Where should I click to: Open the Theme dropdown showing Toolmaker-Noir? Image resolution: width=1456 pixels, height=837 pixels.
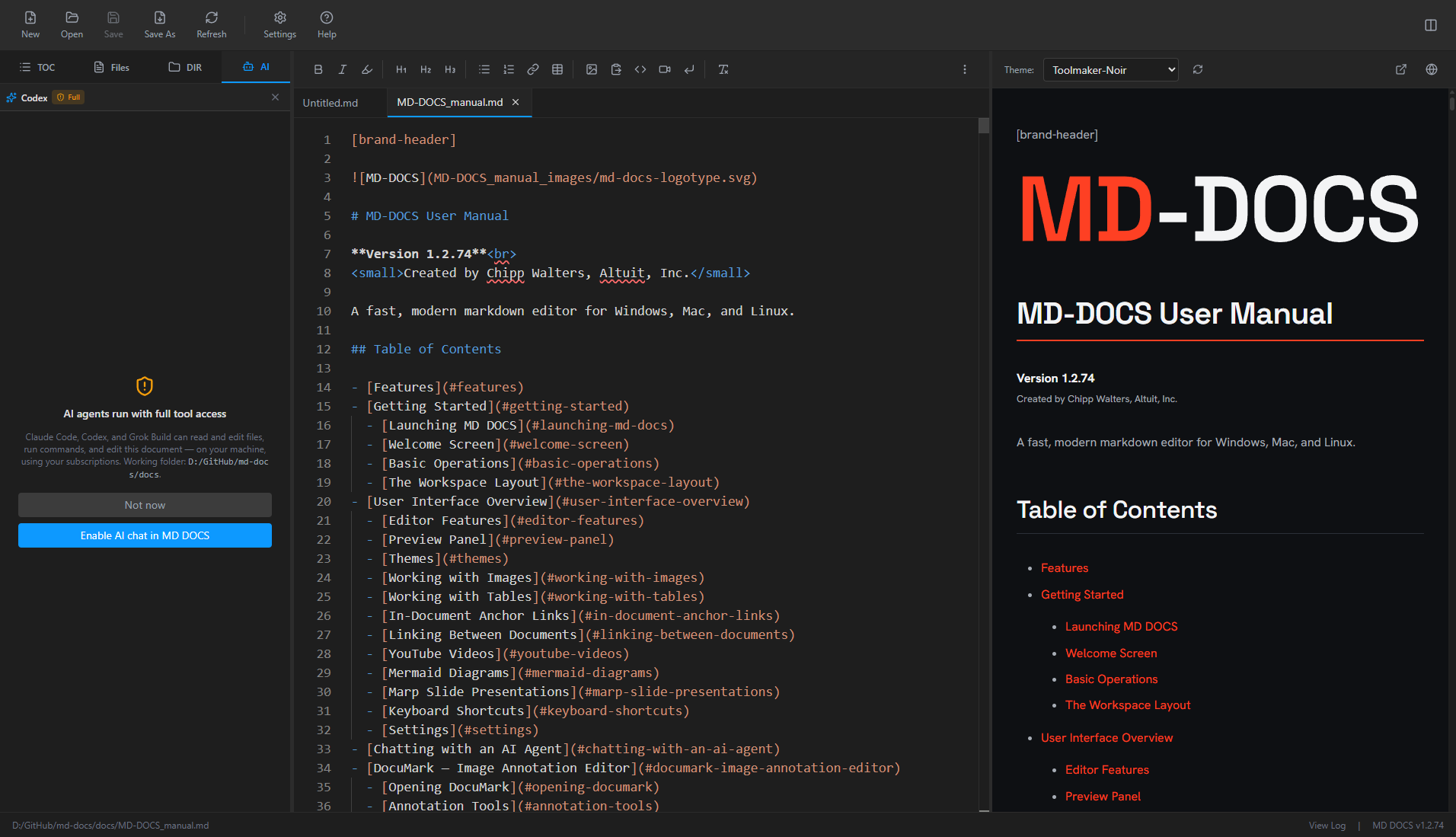[x=1111, y=70]
